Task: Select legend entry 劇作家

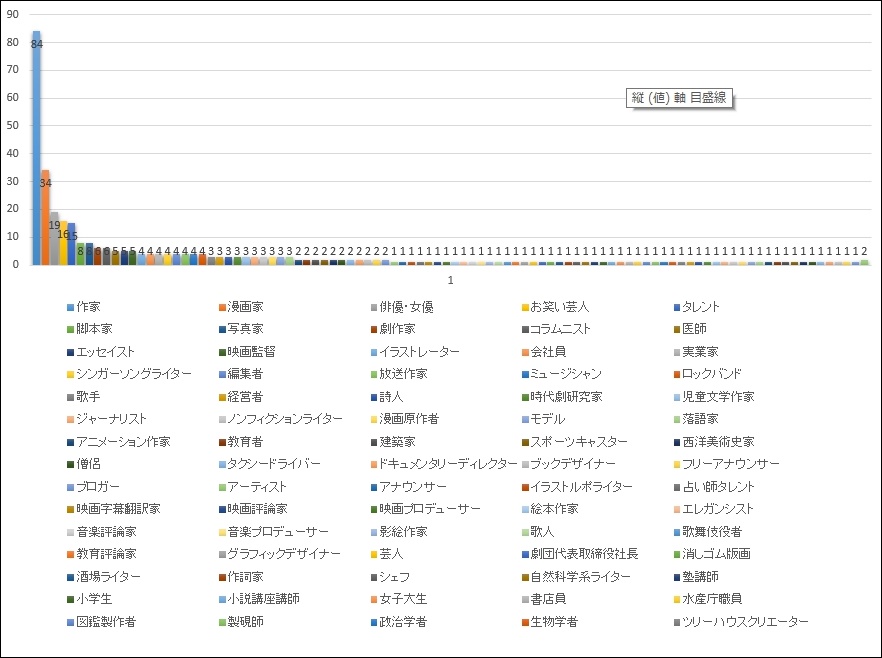Action: (393, 329)
